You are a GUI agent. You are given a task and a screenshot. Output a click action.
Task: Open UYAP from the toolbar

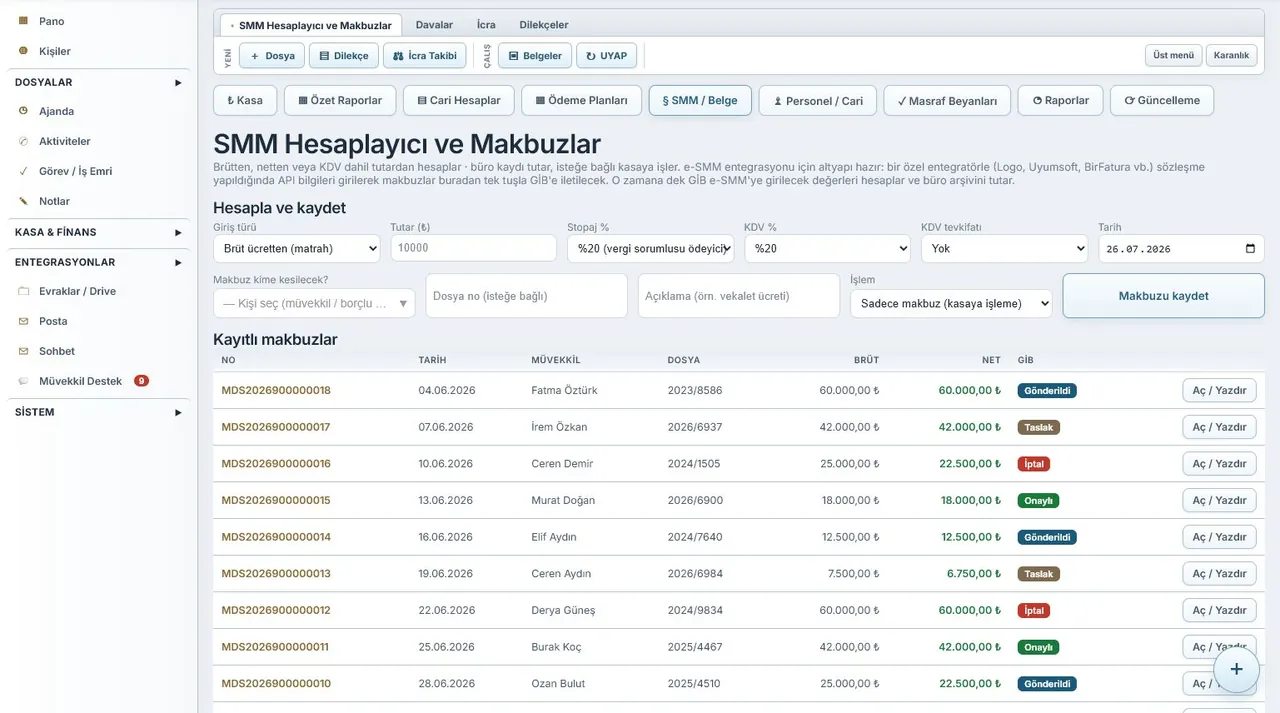point(606,56)
